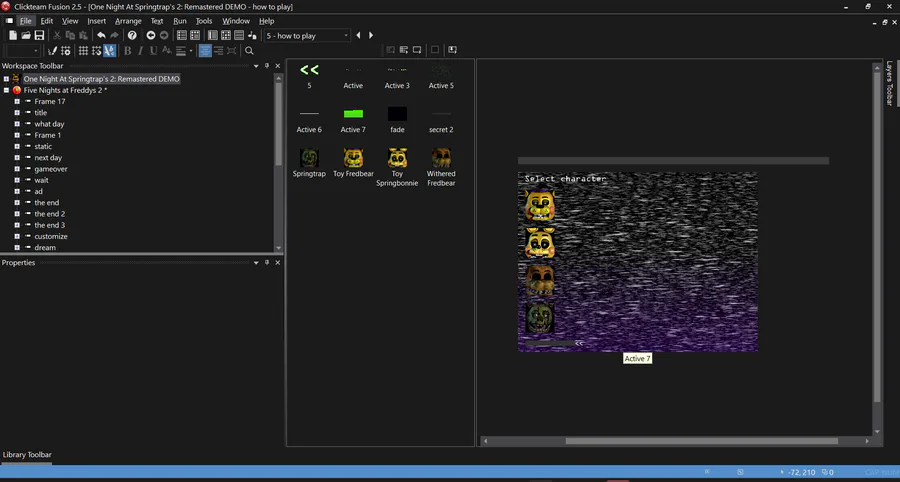Collapse the Five Nights at Freddys 2 node
900x482 pixels.
tap(6, 90)
